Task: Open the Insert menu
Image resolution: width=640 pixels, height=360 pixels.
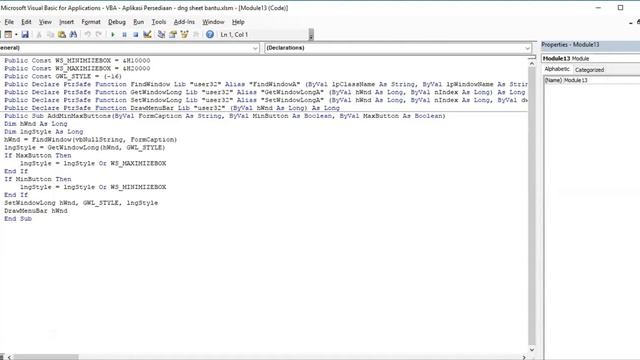Action: coord(67,22)
